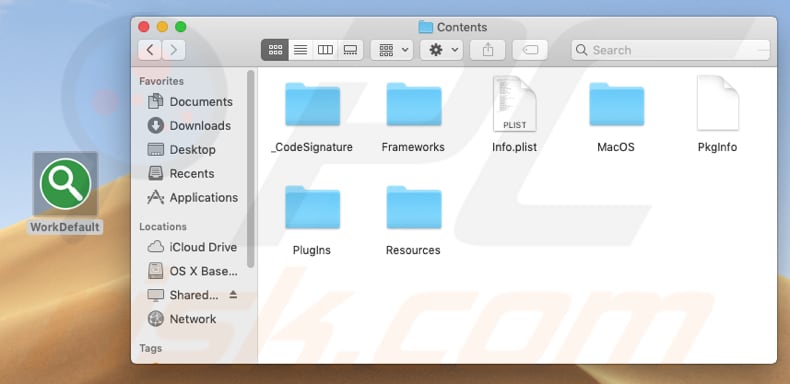Switch to gallery view
This screenshot has height=384, width=790.
pyautogui.click(x=350, y=50)
